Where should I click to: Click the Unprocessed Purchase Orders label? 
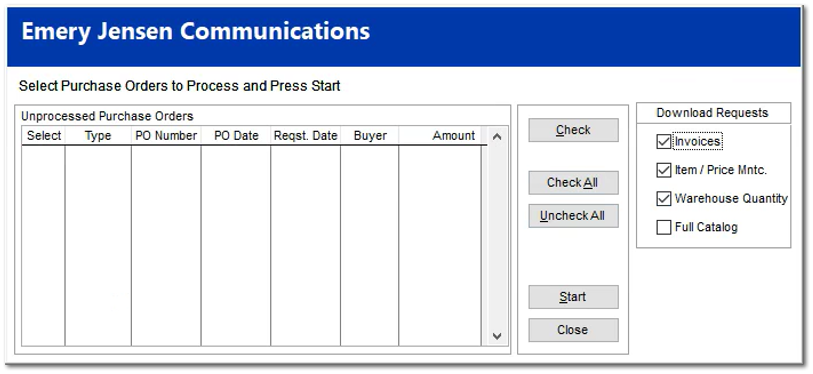[107, 116]
